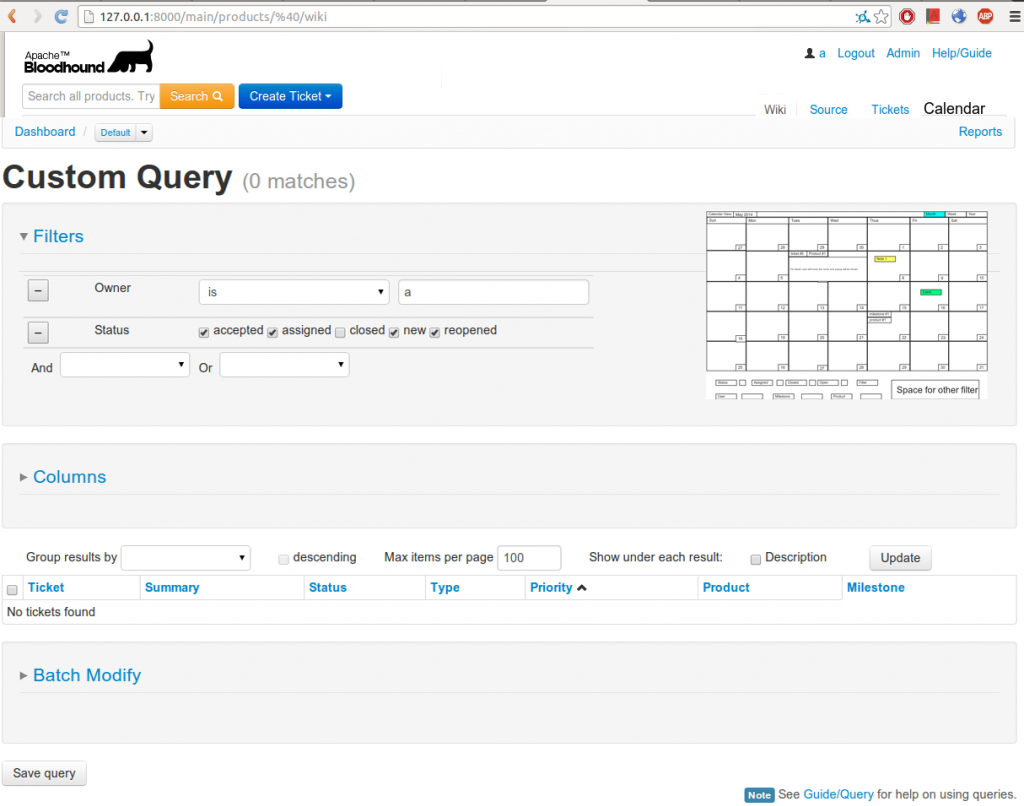
Task: Open the Owner 'is' operator dropdown
Action: [294, 292]
